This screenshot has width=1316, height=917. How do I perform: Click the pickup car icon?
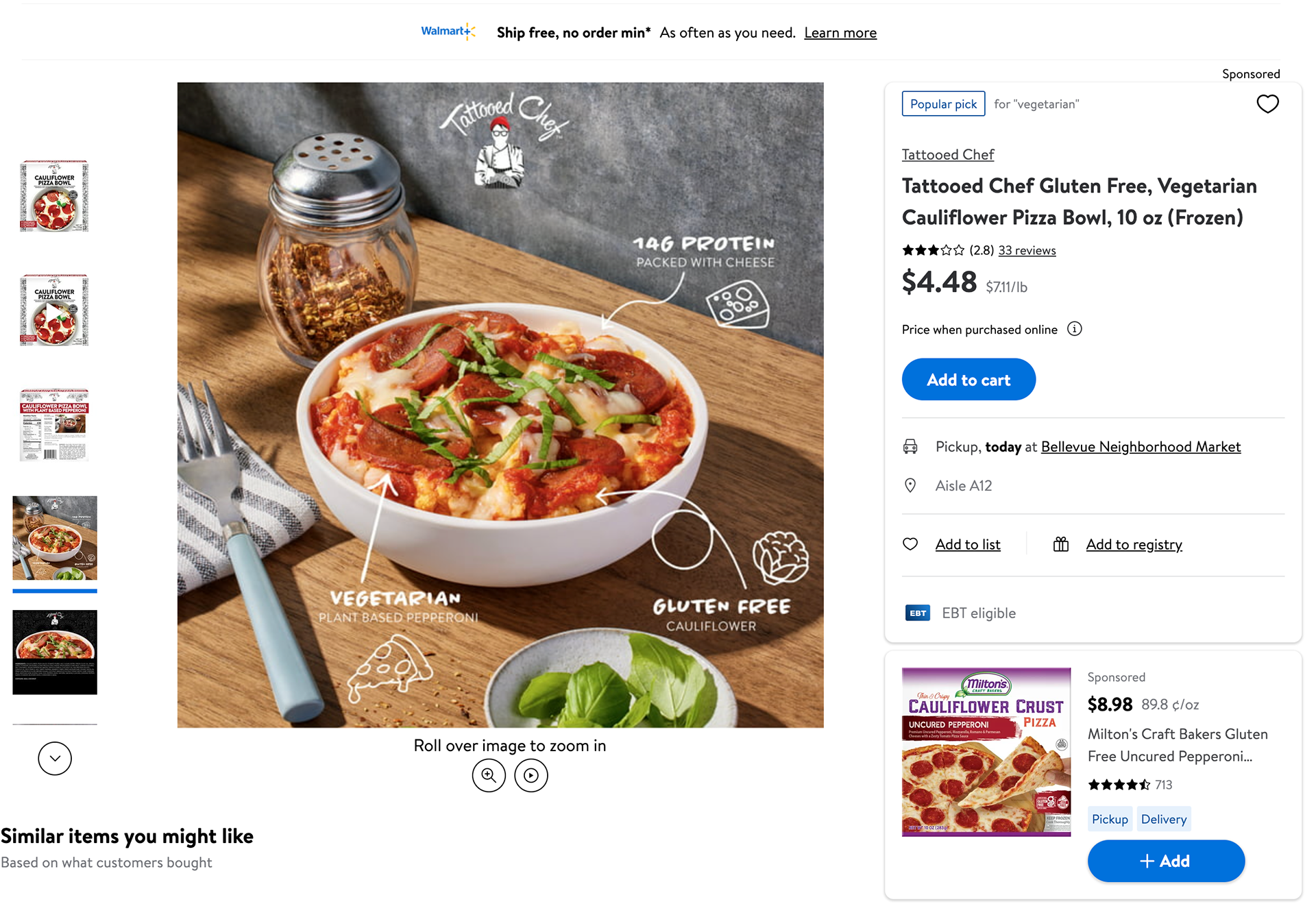tap(910, 447)
